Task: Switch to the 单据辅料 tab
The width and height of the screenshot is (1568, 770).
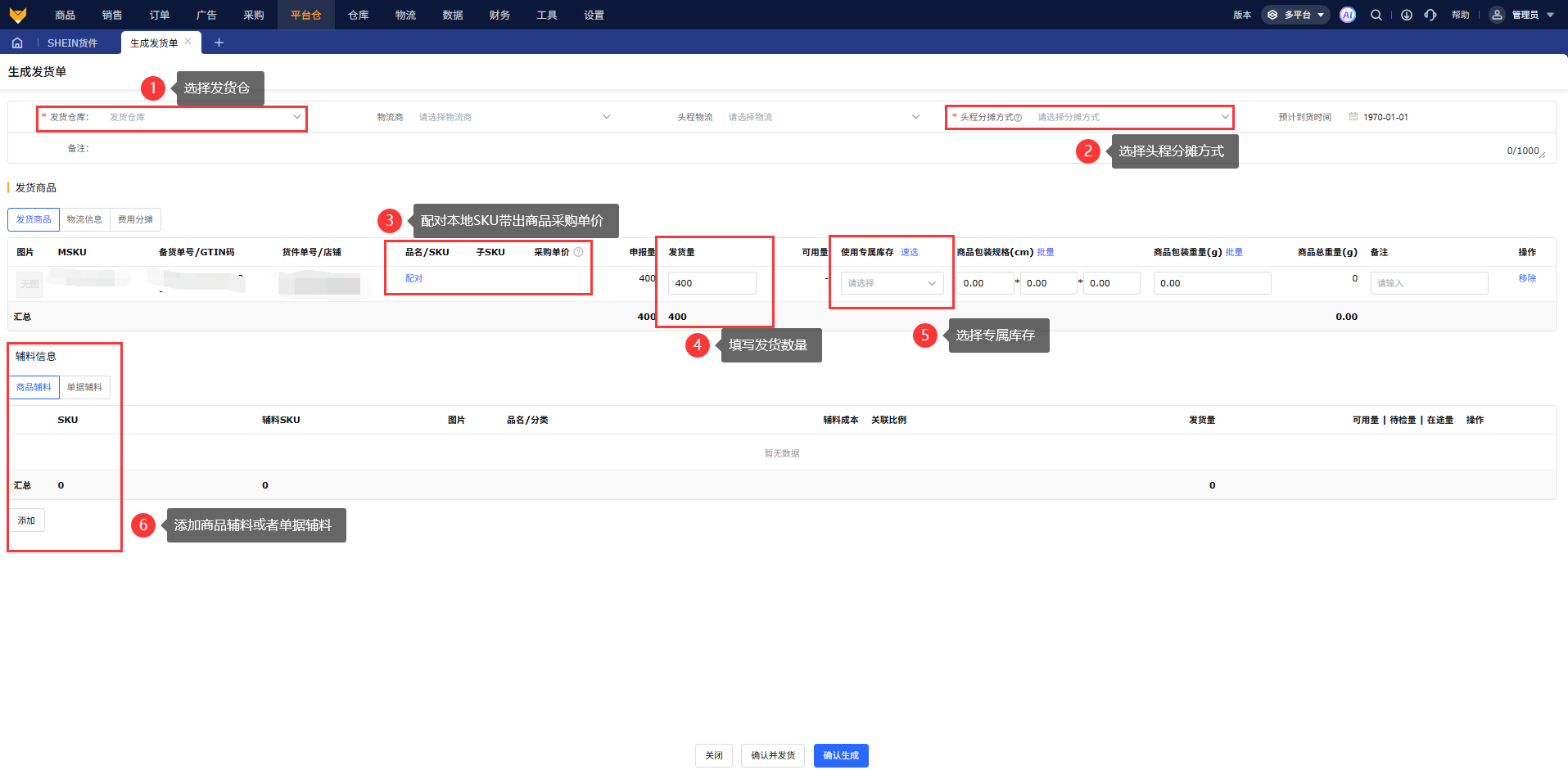Action: click(x=84, y=387)
